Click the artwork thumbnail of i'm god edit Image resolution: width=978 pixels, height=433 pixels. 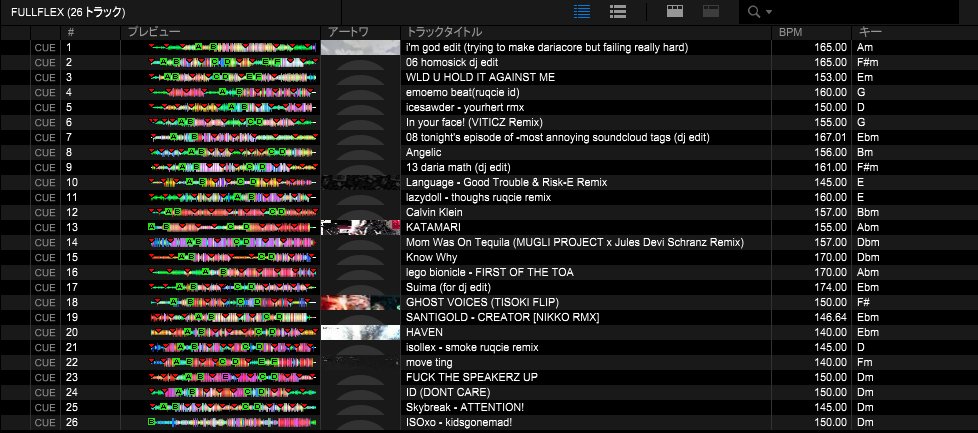pos(361,47)
